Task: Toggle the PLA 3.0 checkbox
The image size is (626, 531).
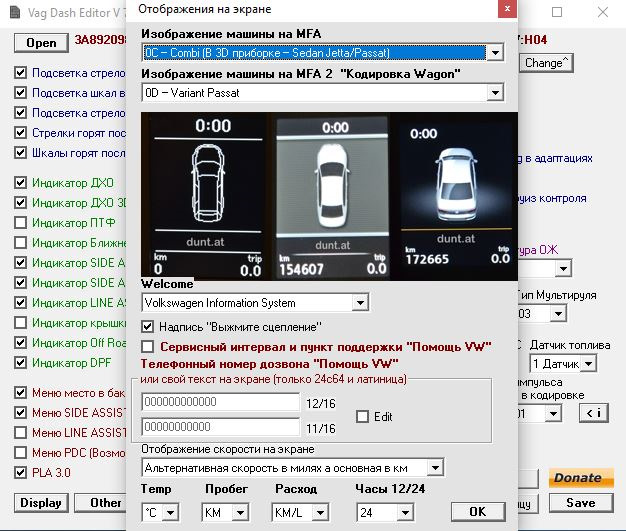Action: coord(21,472)
